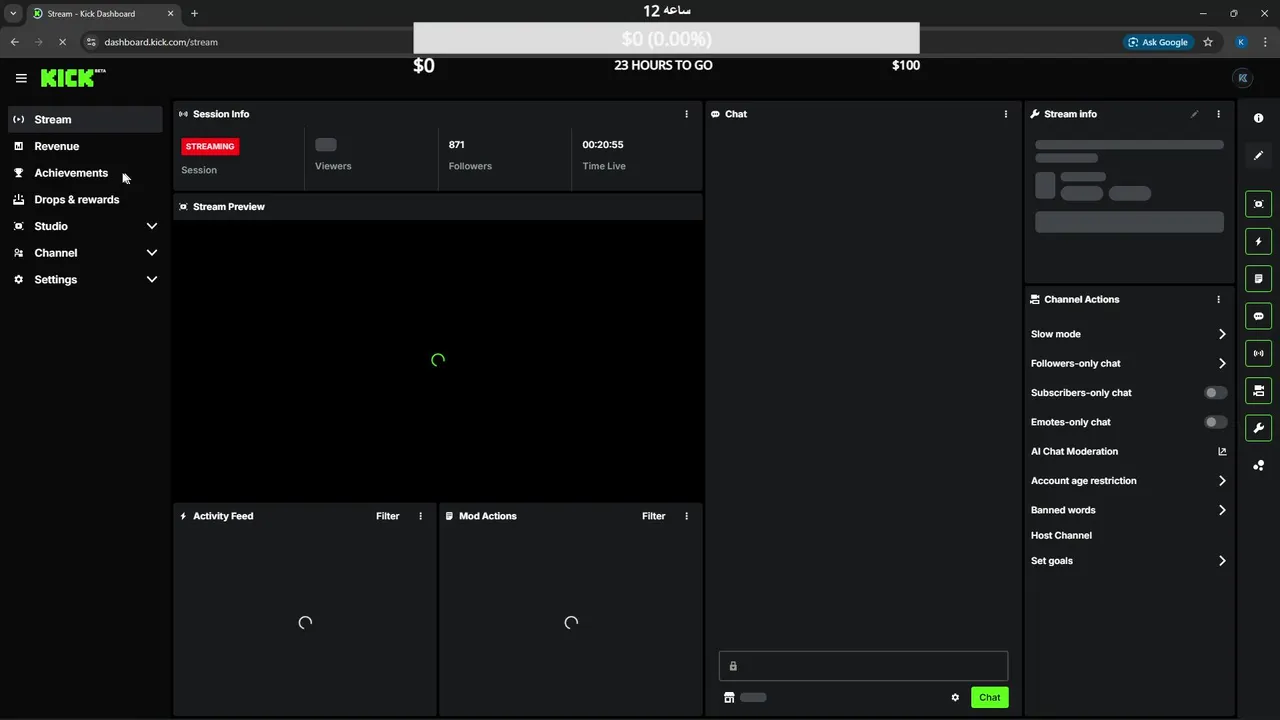
Task: Click the info icon in right rail
Action: [x=1258, y=118]
